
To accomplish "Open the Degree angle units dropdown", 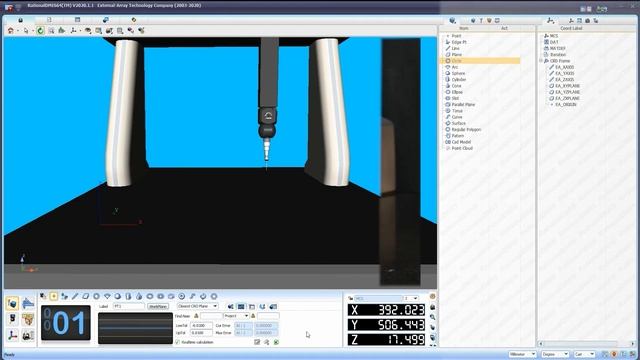I will [555, 354].
